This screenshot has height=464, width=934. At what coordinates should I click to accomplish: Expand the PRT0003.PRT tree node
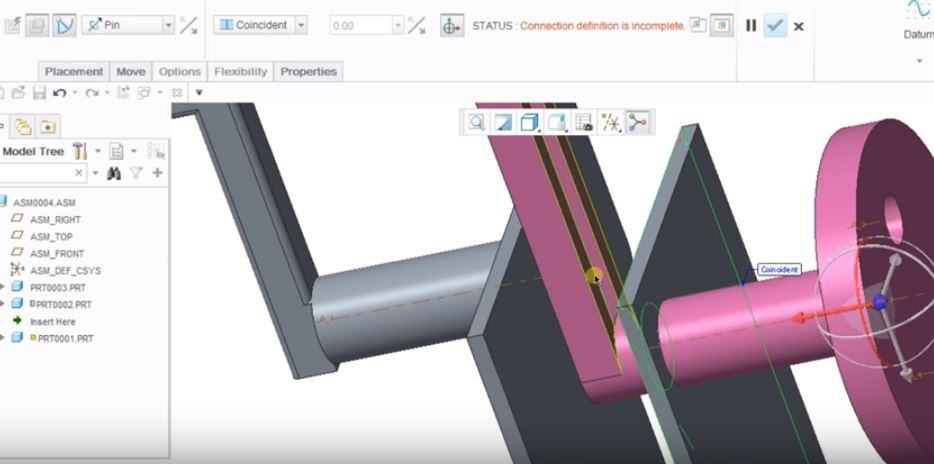coord(3,287)
